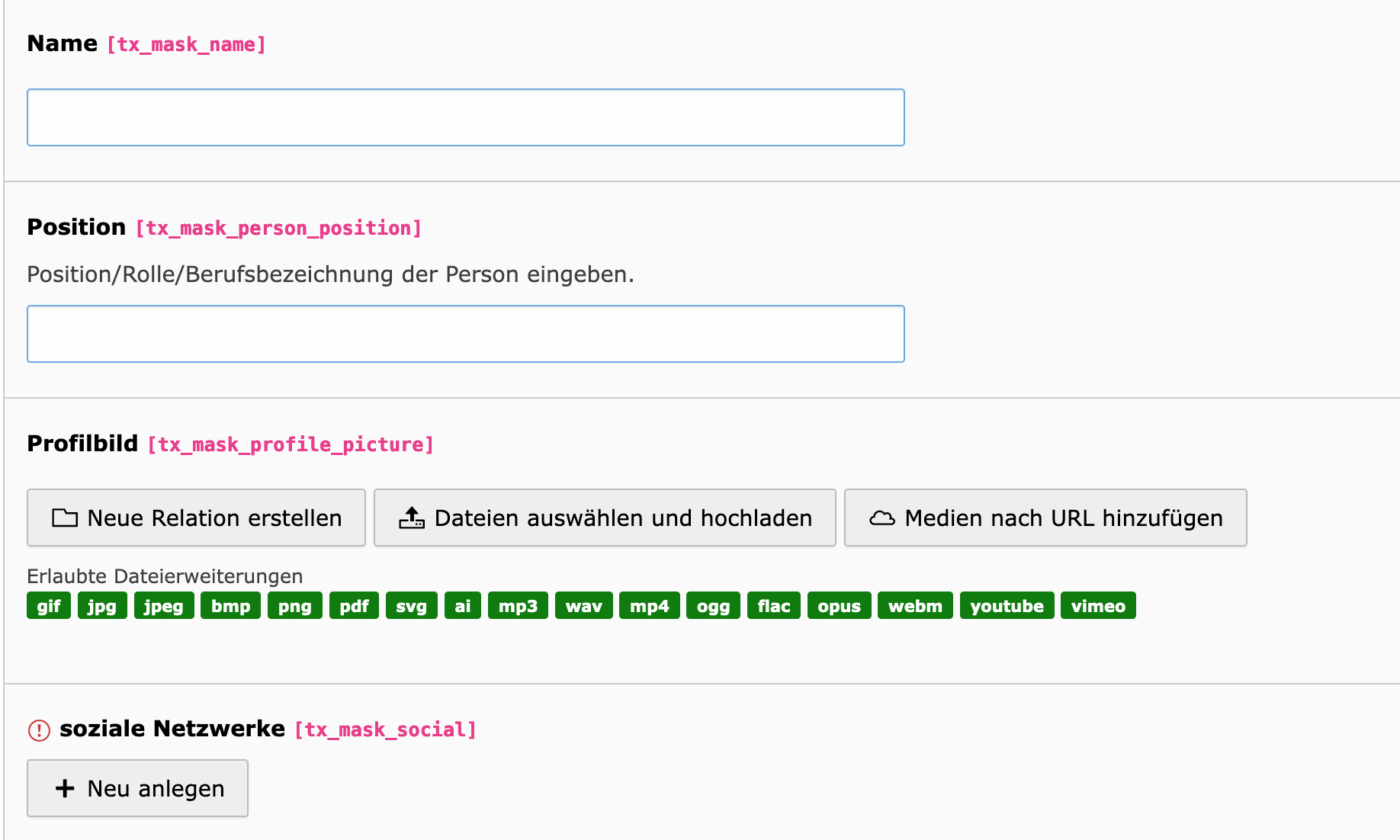Click the cloud icon for Medien nach URL

point(882,518)
